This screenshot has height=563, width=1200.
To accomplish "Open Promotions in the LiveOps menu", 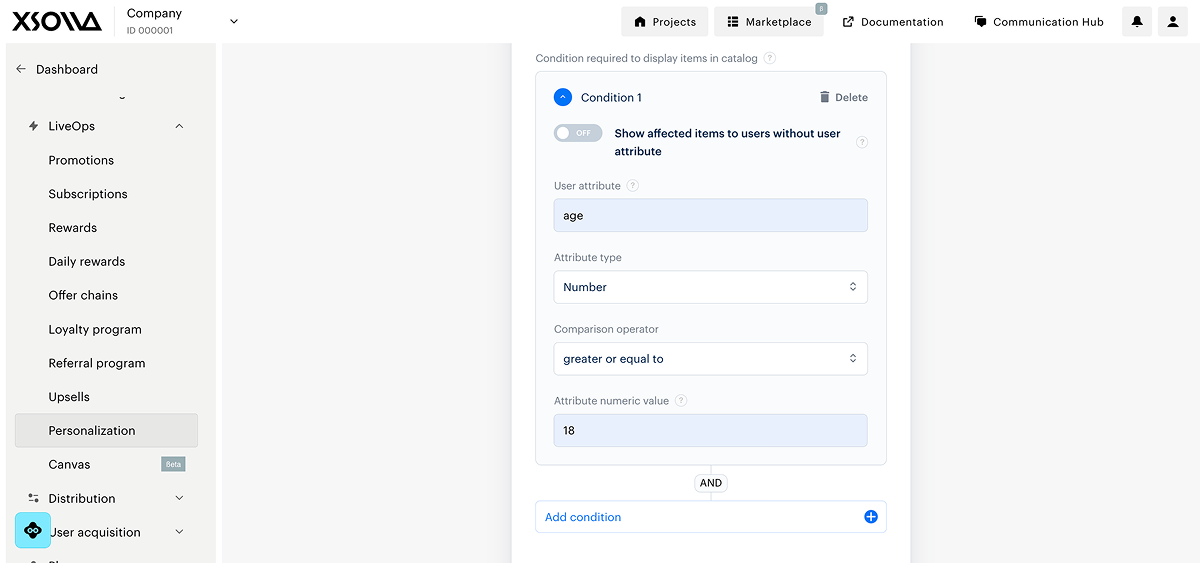I will 81,160.
